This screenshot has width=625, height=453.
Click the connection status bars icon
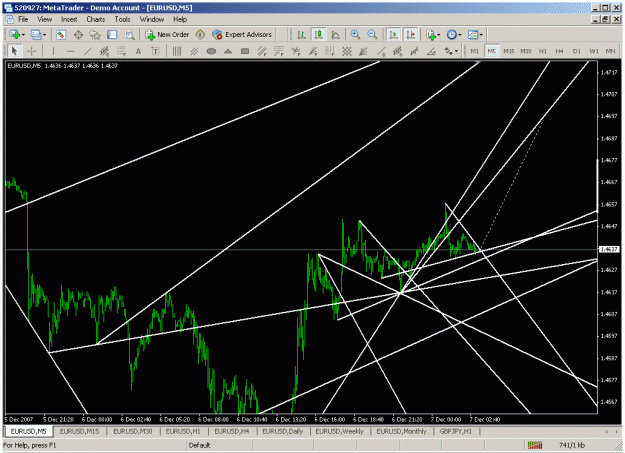click(535, 445)
